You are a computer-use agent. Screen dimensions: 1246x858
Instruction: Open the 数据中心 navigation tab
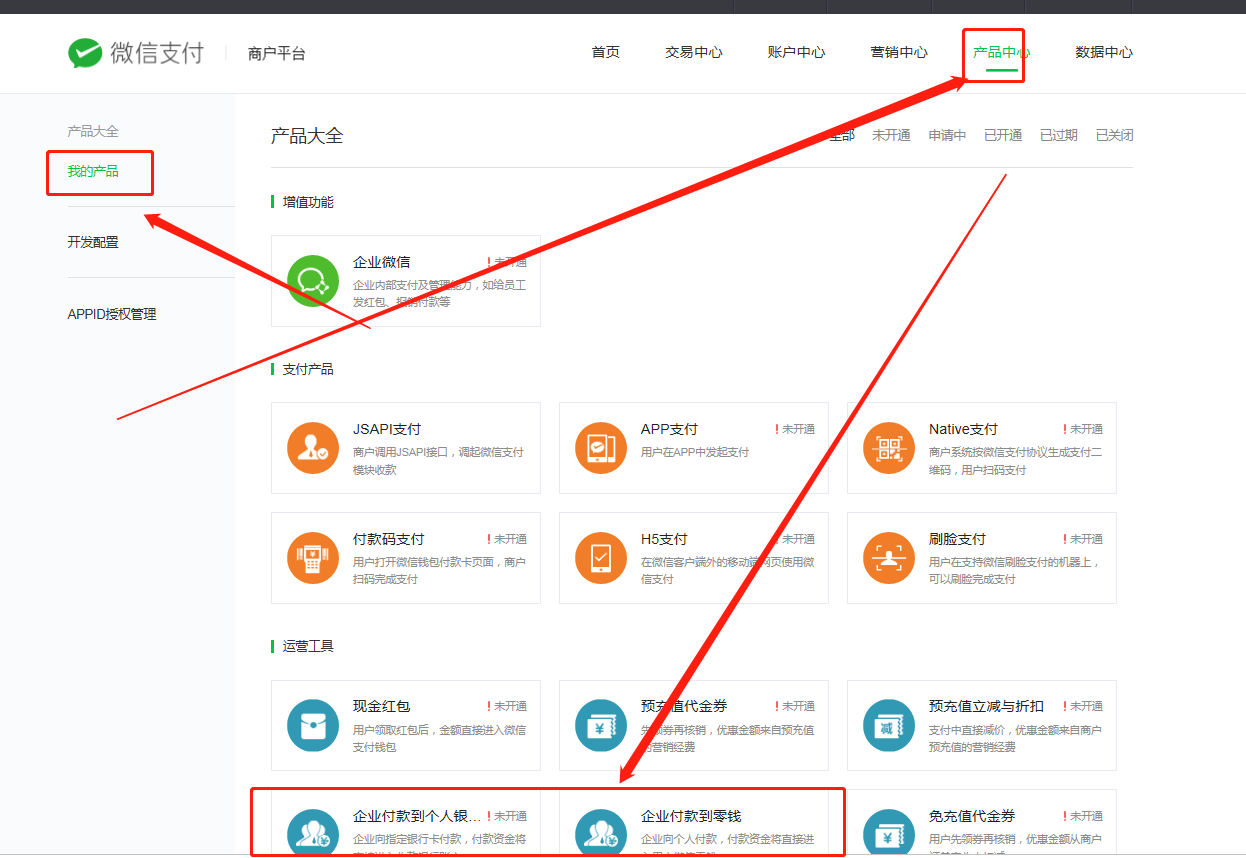click(x=1104, y=52)
